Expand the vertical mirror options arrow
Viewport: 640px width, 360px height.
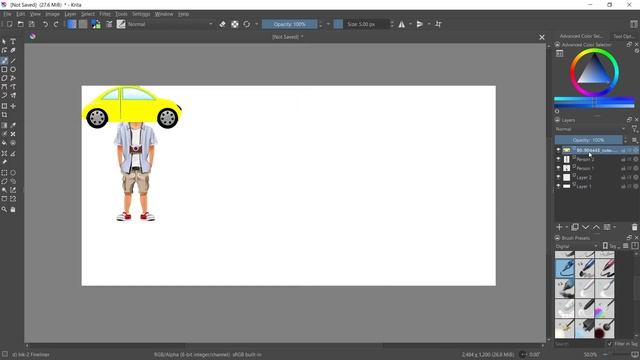click(429, 24)
